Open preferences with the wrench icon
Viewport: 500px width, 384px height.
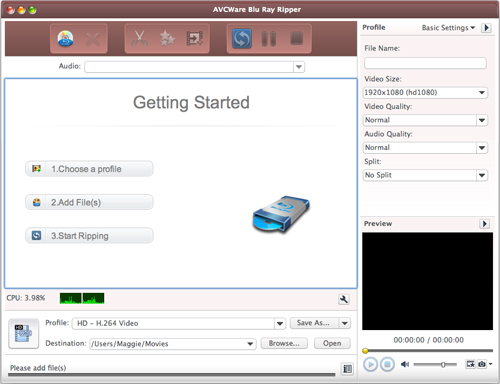(x=344, y=299)
